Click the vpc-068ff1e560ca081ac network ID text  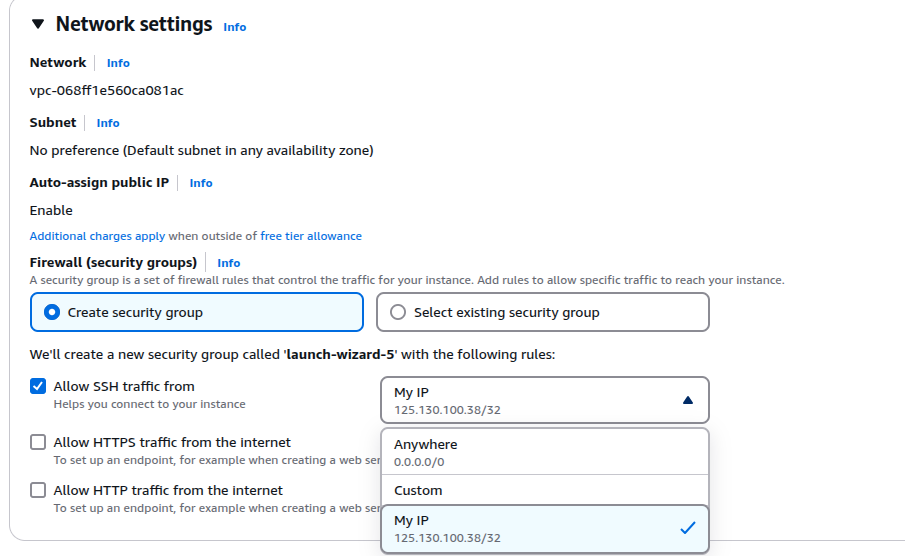[x=107, y=91]
